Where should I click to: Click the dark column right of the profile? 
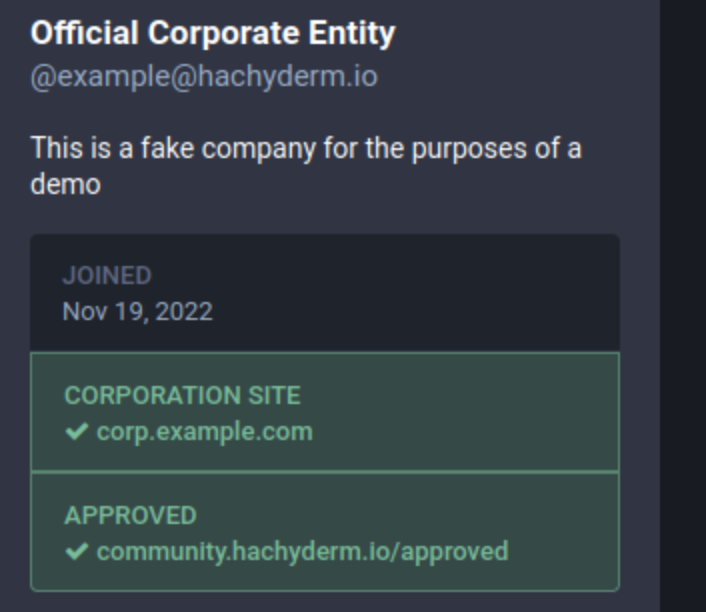pyautogui.click(x=683, y=306)
